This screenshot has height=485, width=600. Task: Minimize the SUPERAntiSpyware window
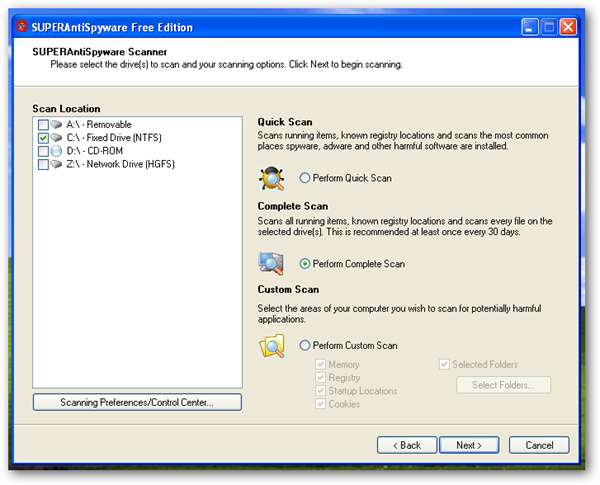coord(530,27)
